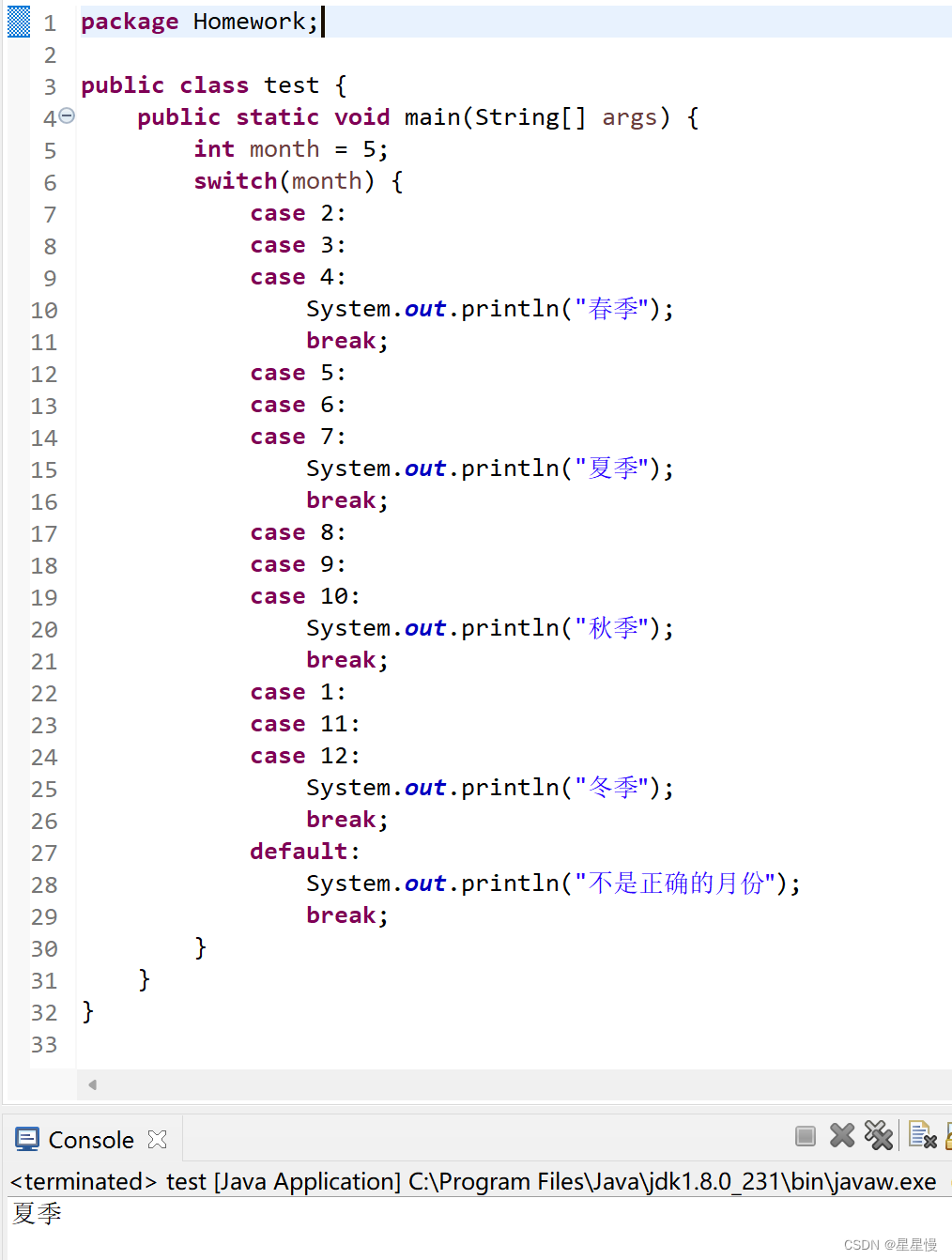
Task: Toggle a breakpoint on line 28 gutter
Action: [x=17, y=884]
